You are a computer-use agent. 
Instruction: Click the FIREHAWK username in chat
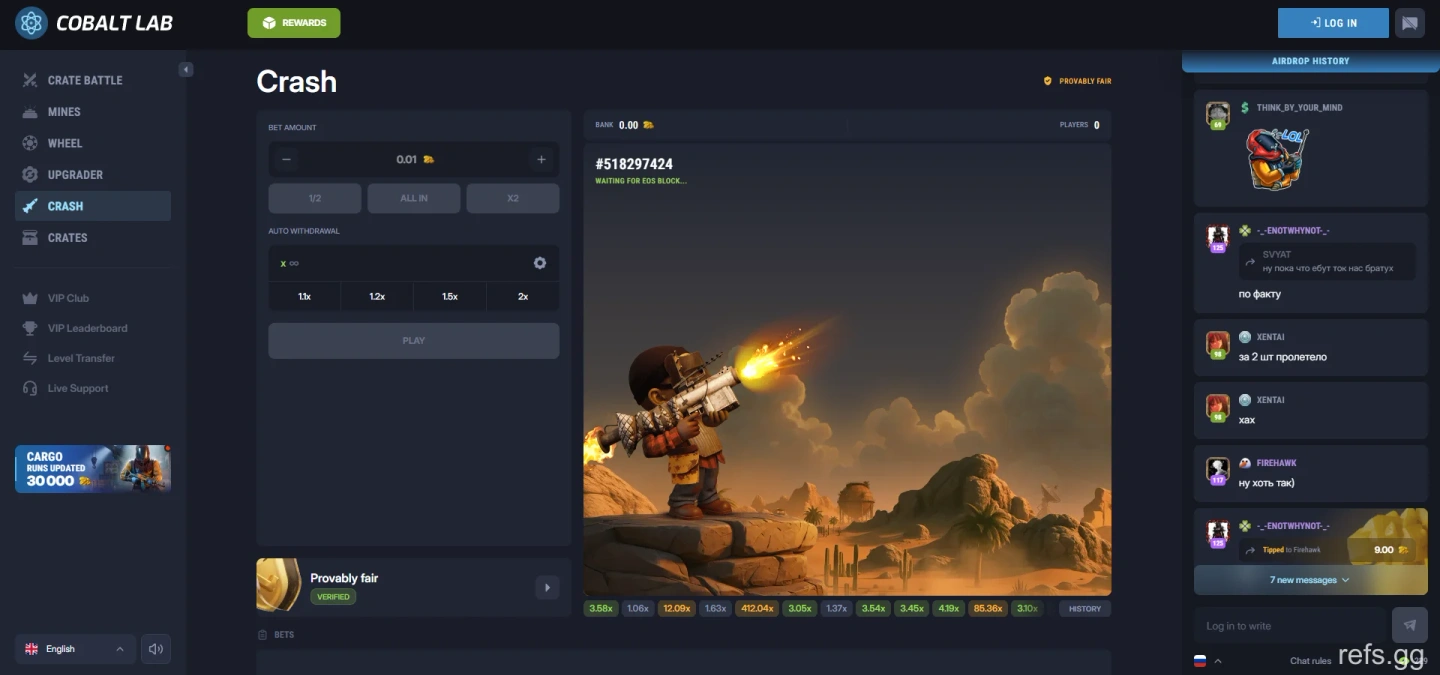1277,463
